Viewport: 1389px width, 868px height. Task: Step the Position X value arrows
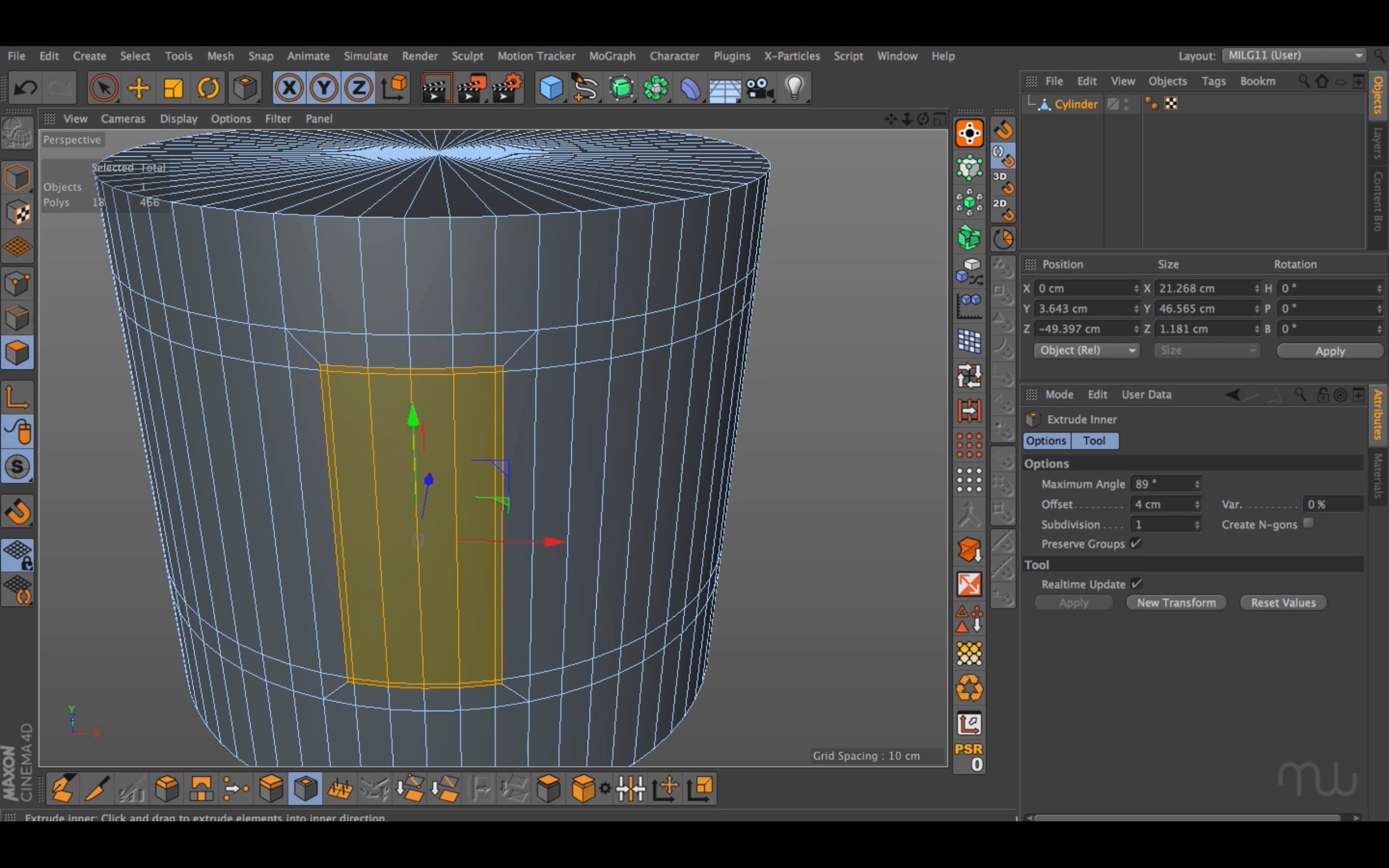1136,288
